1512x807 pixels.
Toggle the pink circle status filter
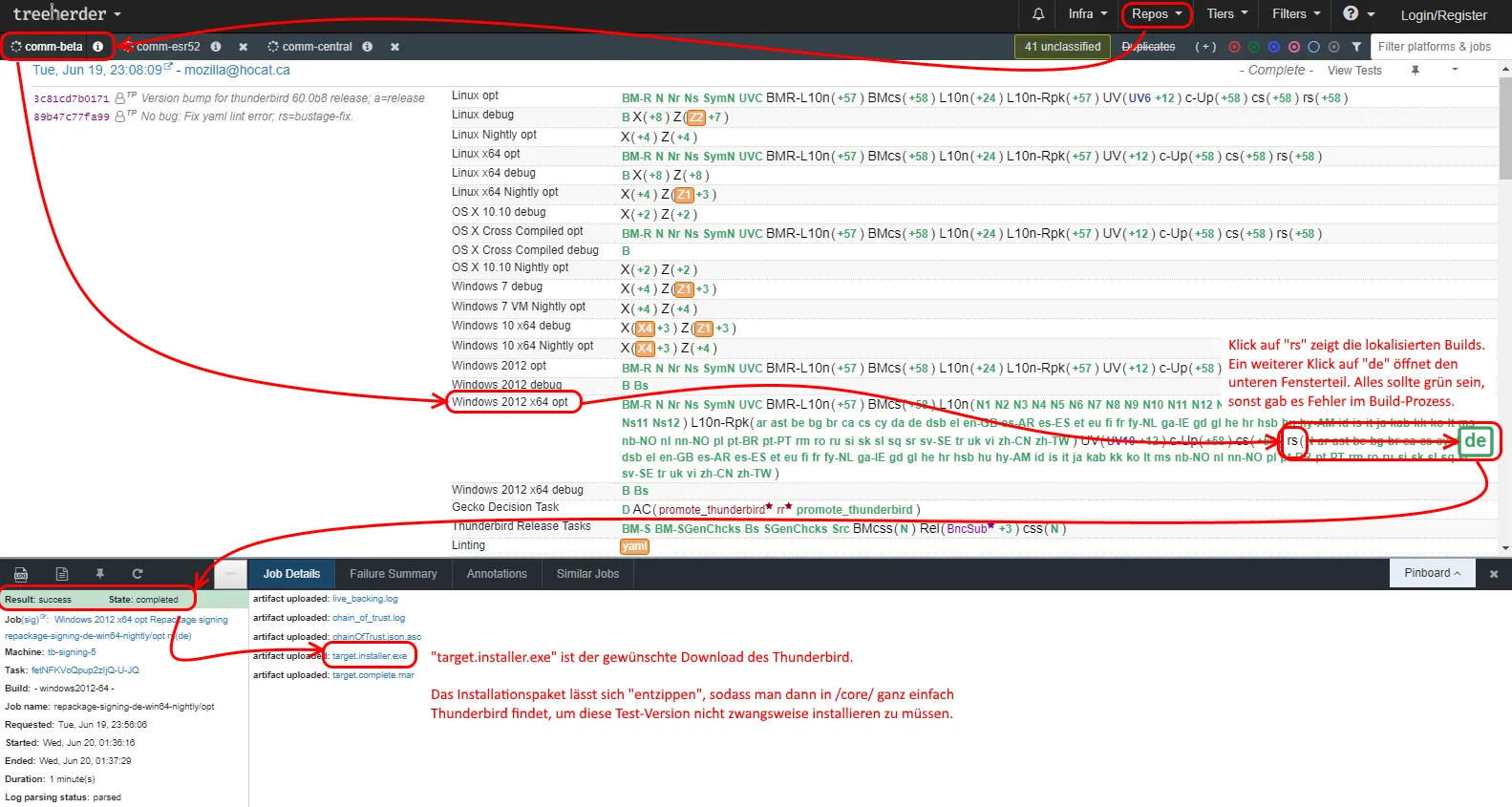1293,46
